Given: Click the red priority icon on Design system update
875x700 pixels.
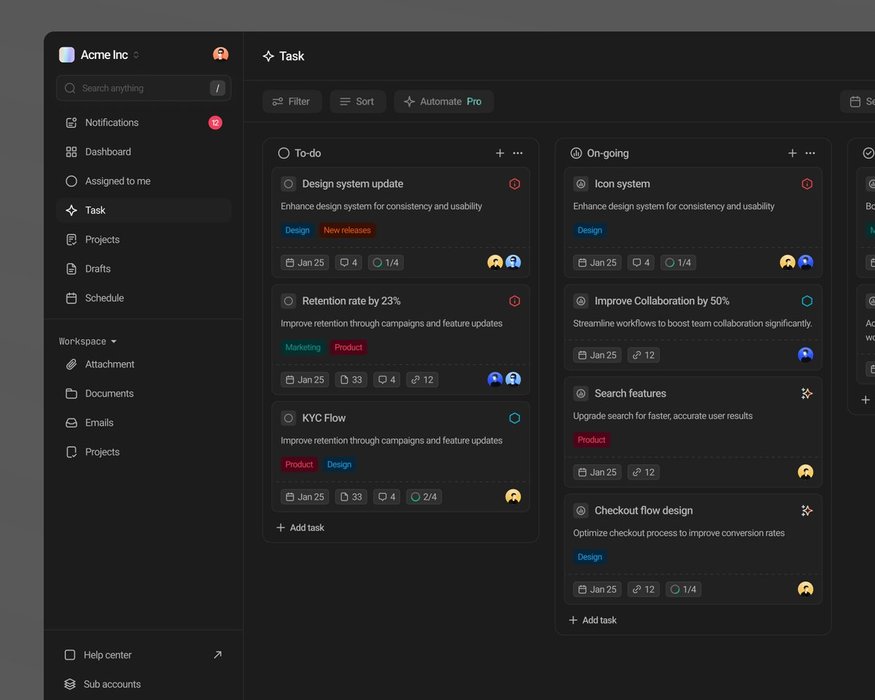Looking at the screenshot, I should (x=514, y=184).
